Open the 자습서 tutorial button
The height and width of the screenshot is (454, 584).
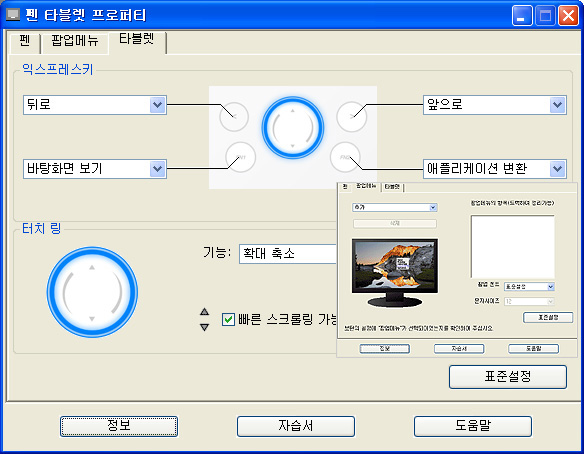pyautogui.click(x=296, y=426)
